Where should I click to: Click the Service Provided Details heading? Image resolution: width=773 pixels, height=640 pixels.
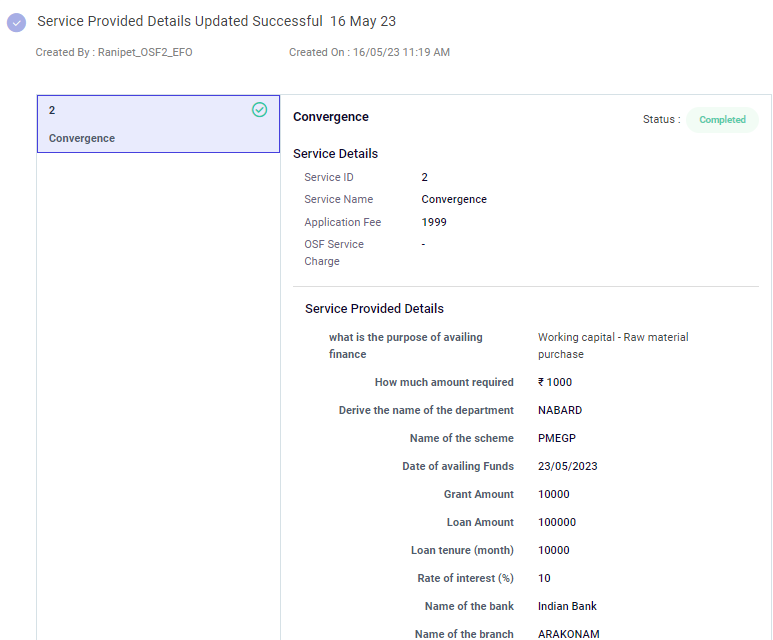(374, 309)
